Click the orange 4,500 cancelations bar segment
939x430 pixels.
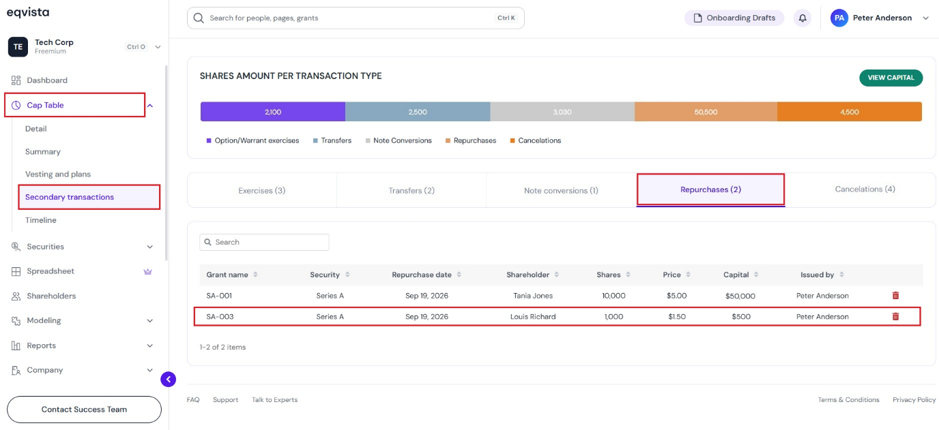click(x=850, y=112)
